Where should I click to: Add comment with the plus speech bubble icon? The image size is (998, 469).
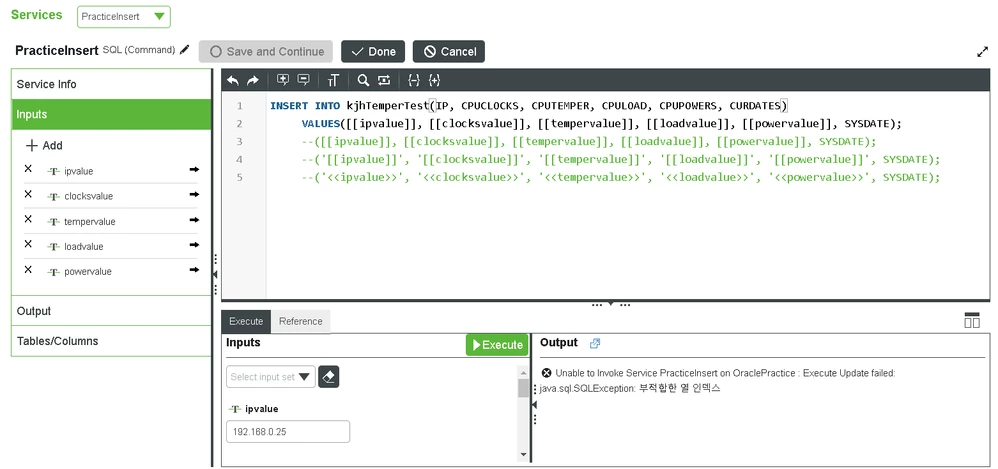tap(283, 80)
